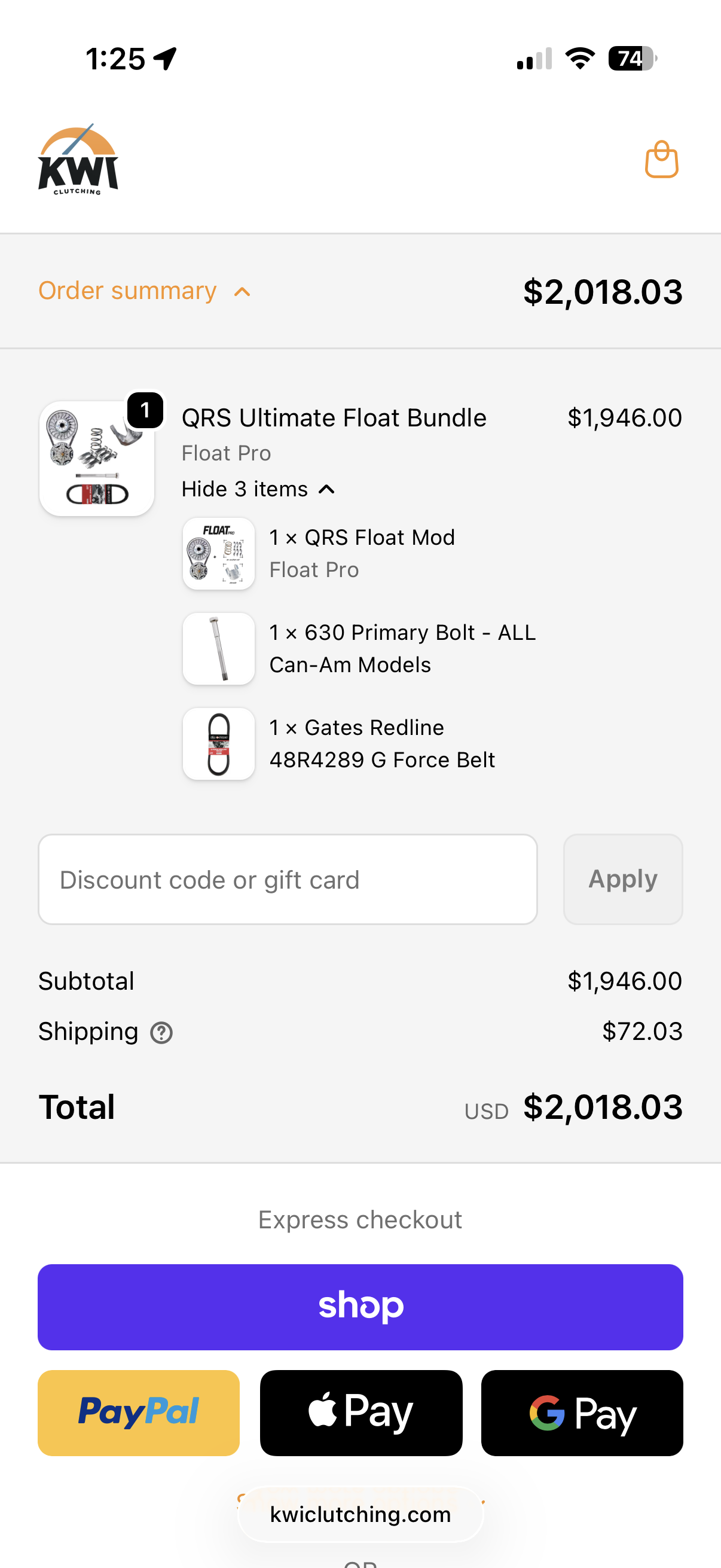Tap the KWI Clutching logo

(78, 160)
